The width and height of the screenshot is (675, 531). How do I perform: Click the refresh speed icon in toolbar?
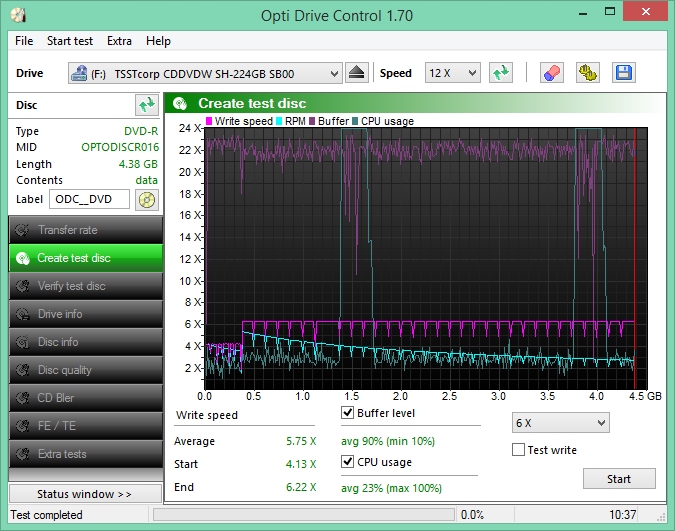pyautogui.click(x=500, y=73)
